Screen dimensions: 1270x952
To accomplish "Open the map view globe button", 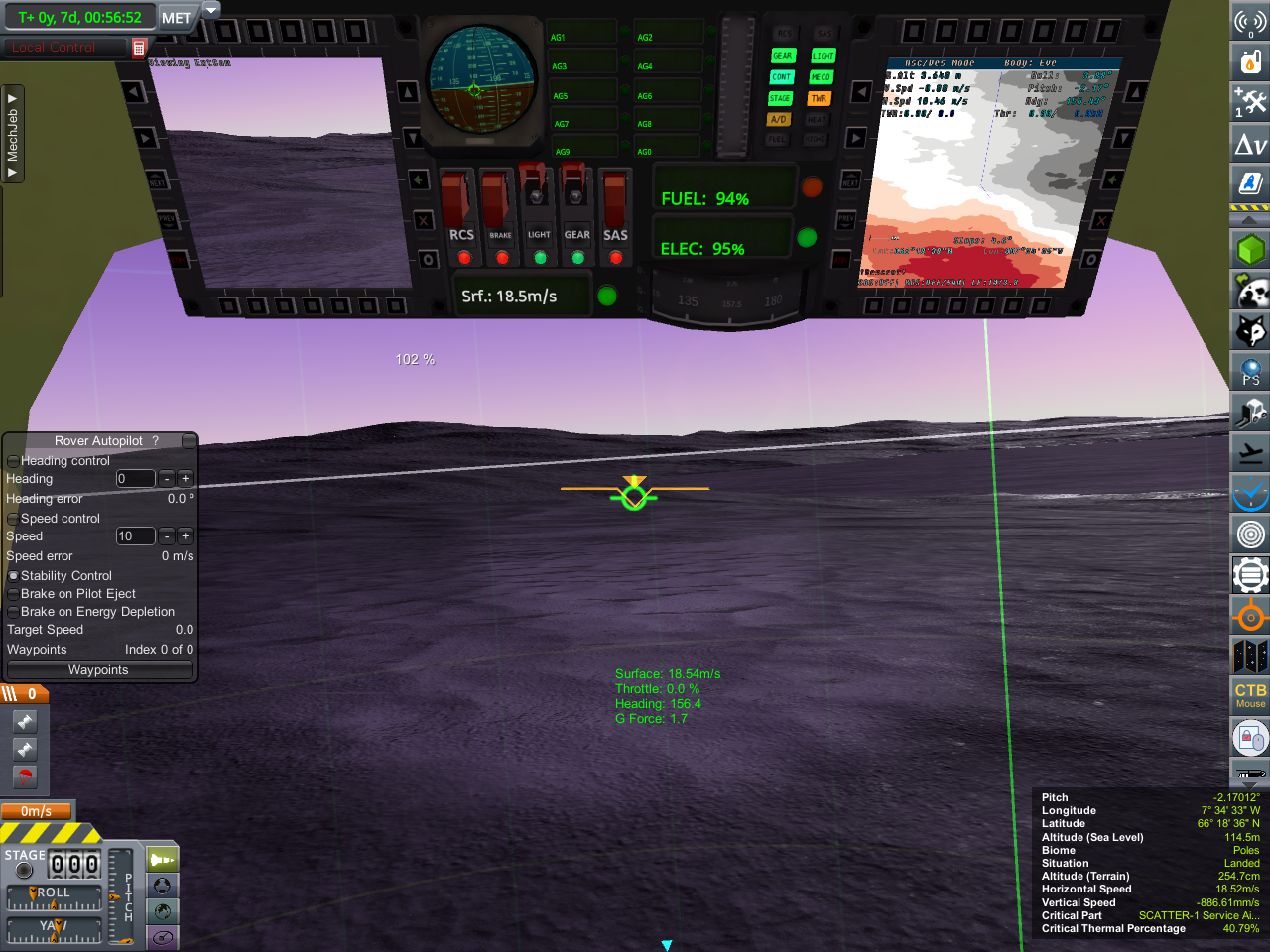I will pyautogui.click(x=162, y=911).
